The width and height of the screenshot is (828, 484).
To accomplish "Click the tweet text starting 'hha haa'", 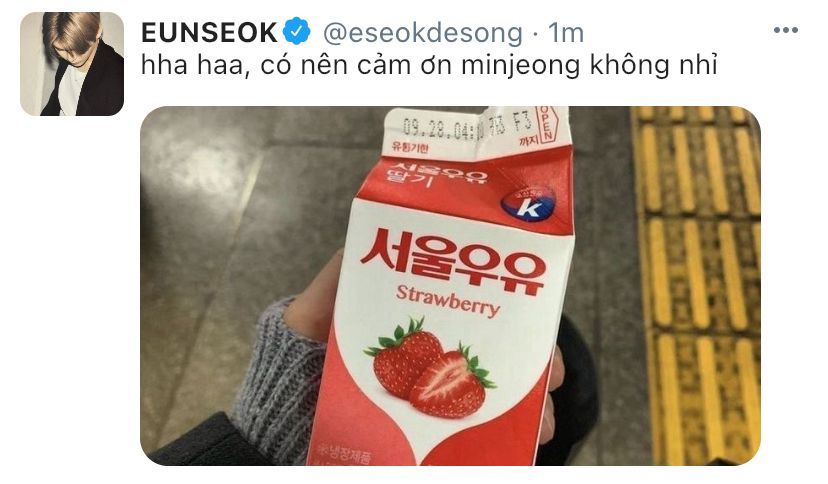I will coord(429,67).
